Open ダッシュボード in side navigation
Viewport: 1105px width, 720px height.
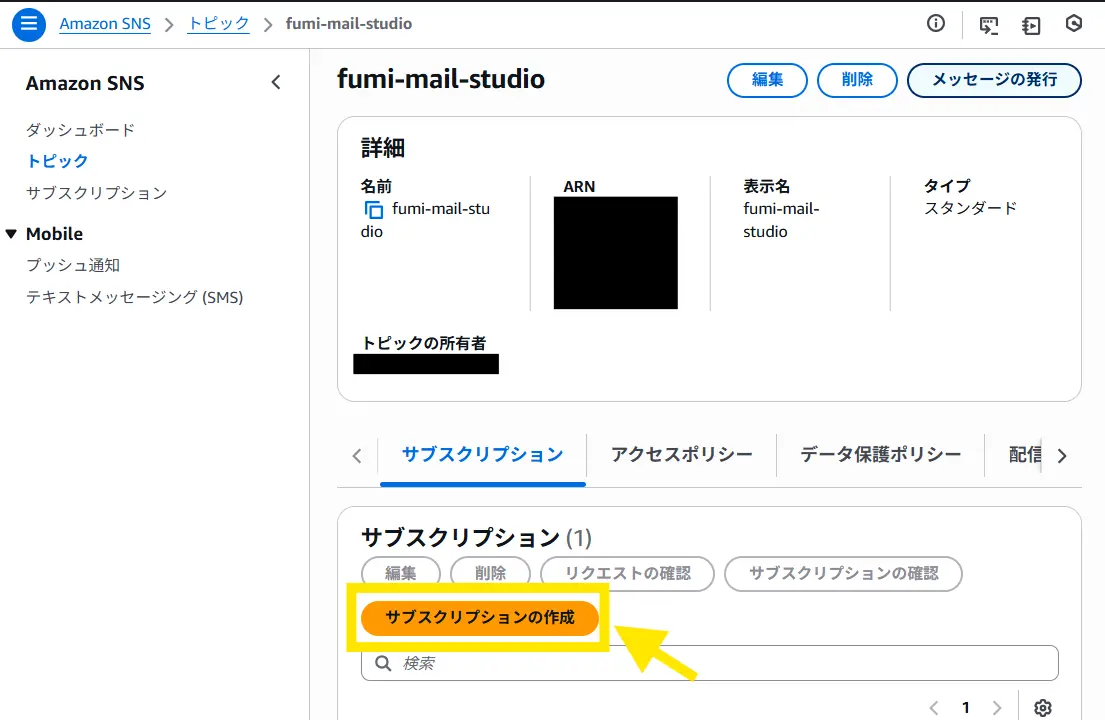(80, 130)
